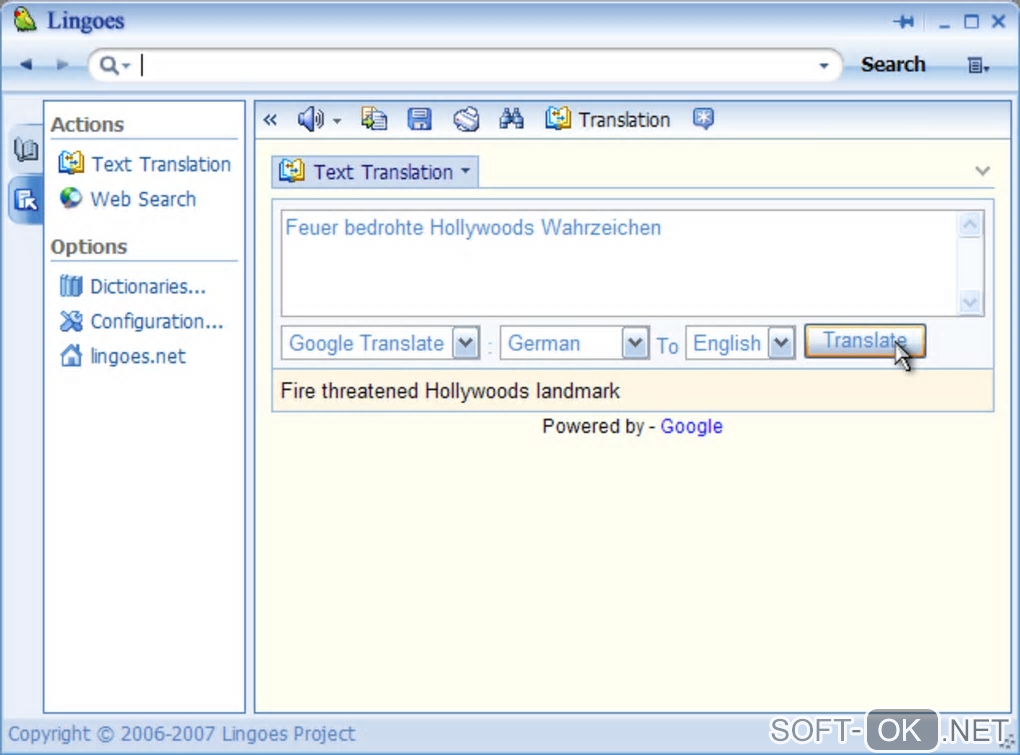
Task: Click the back navigation arrow
Action: (x=26, y=64)
